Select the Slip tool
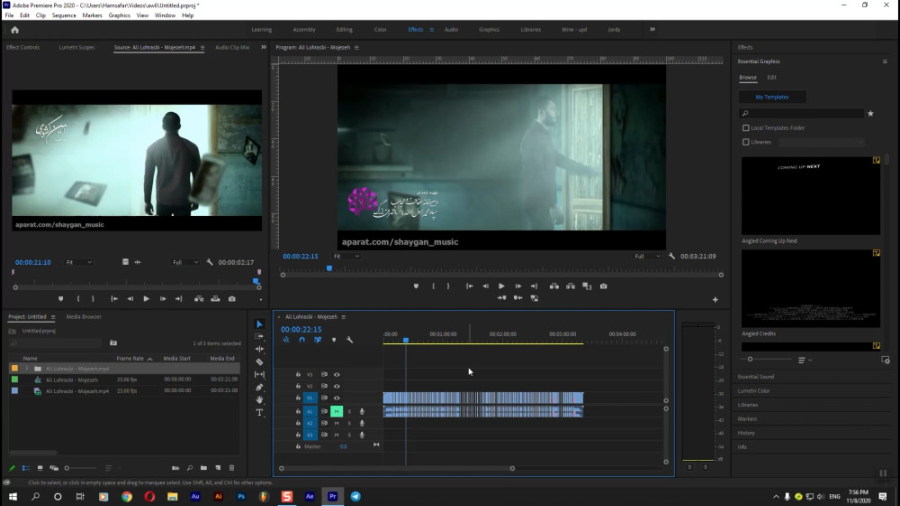900x506 pixels. (259, 375)
